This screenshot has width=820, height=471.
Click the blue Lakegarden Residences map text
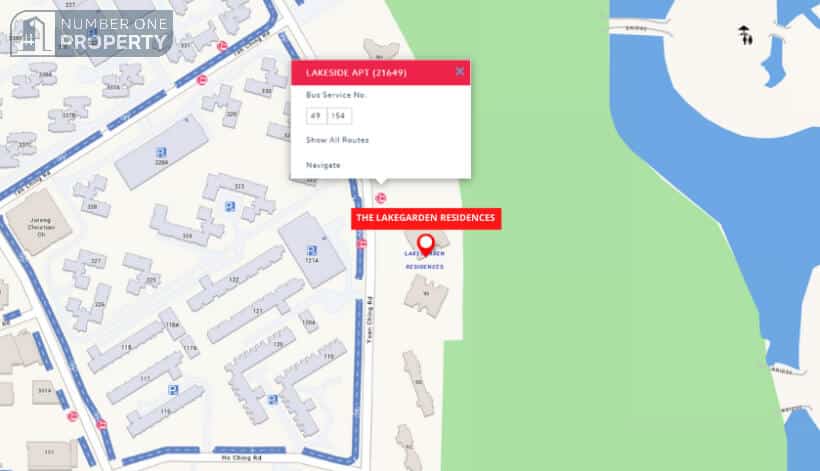pyautogui.click(x=425, y=260)
